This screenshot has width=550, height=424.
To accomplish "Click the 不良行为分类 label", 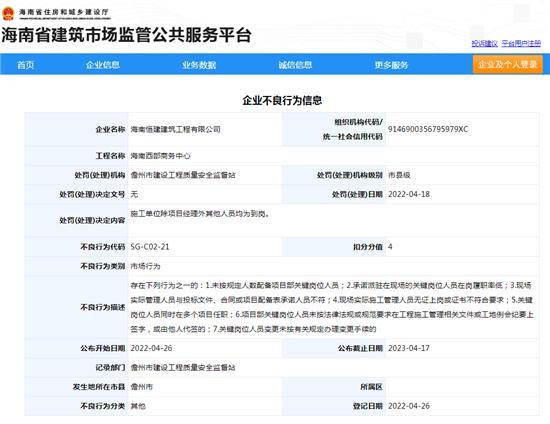I will [x=102, y=406].
